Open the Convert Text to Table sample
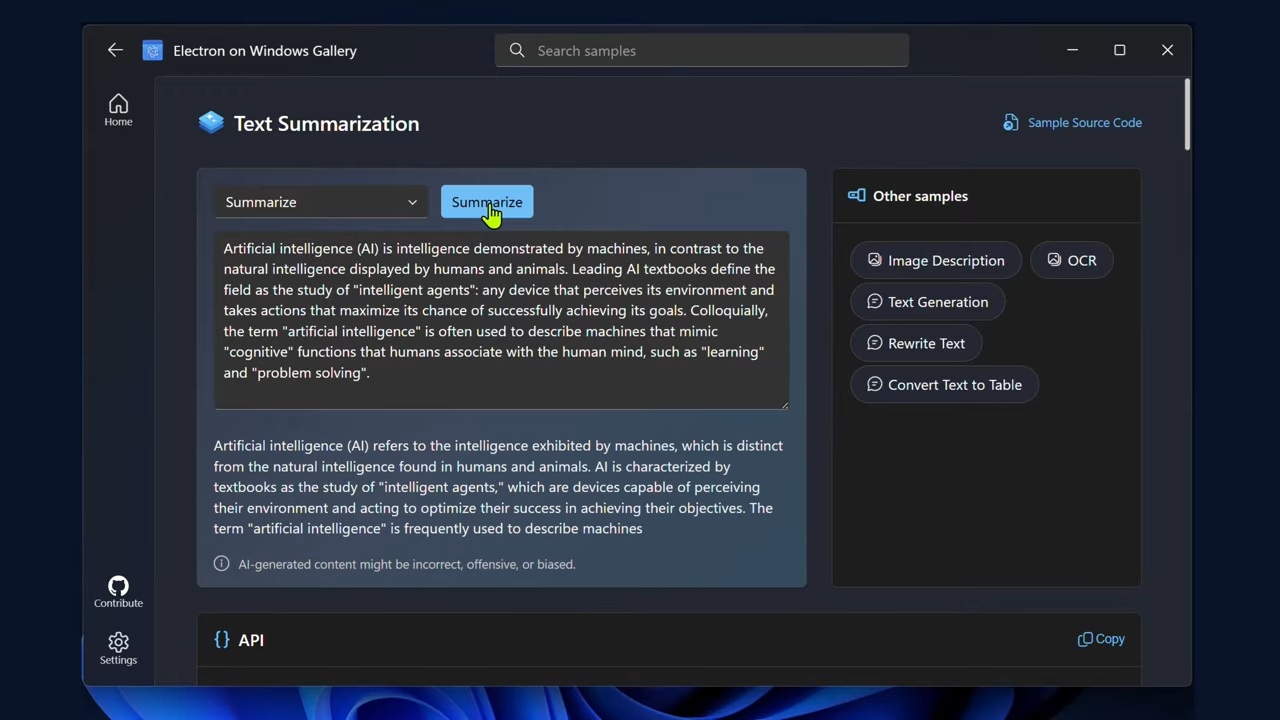1280x720 pixels. 944,385
